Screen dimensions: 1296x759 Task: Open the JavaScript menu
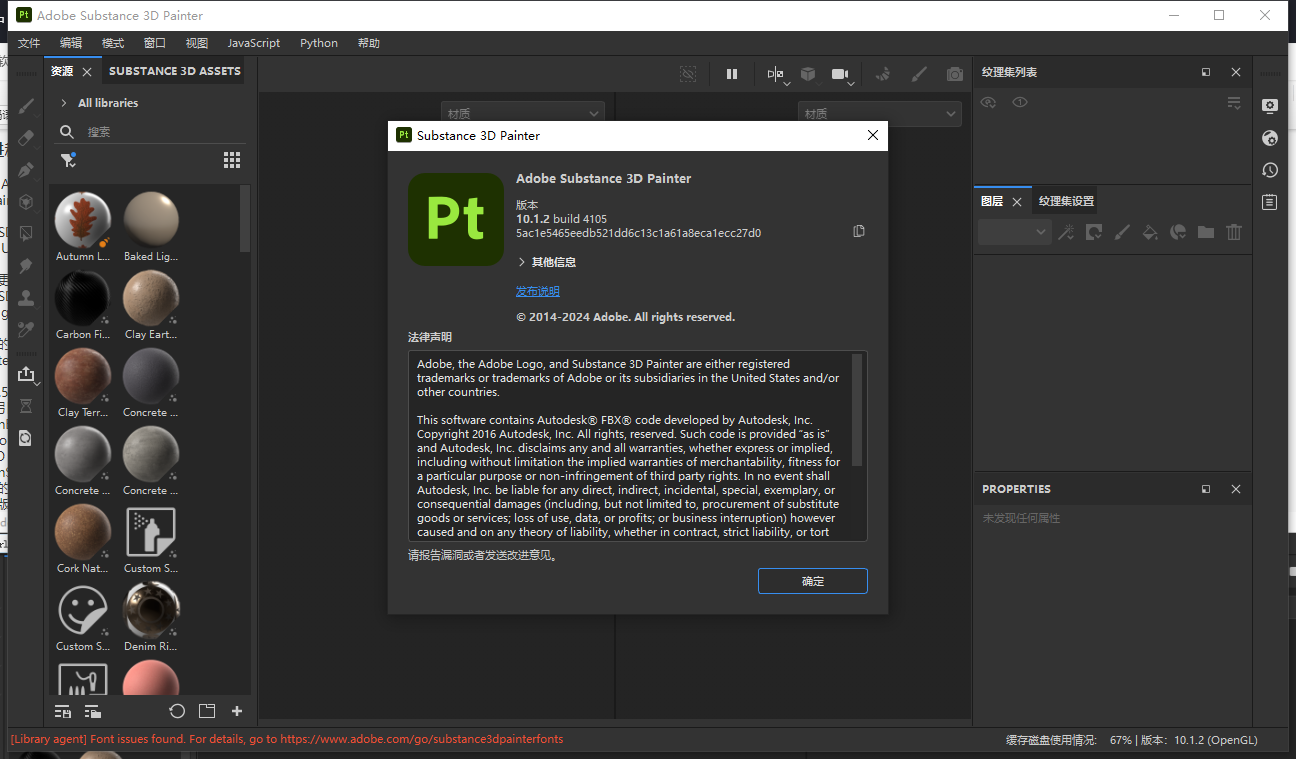coord(254,43)
